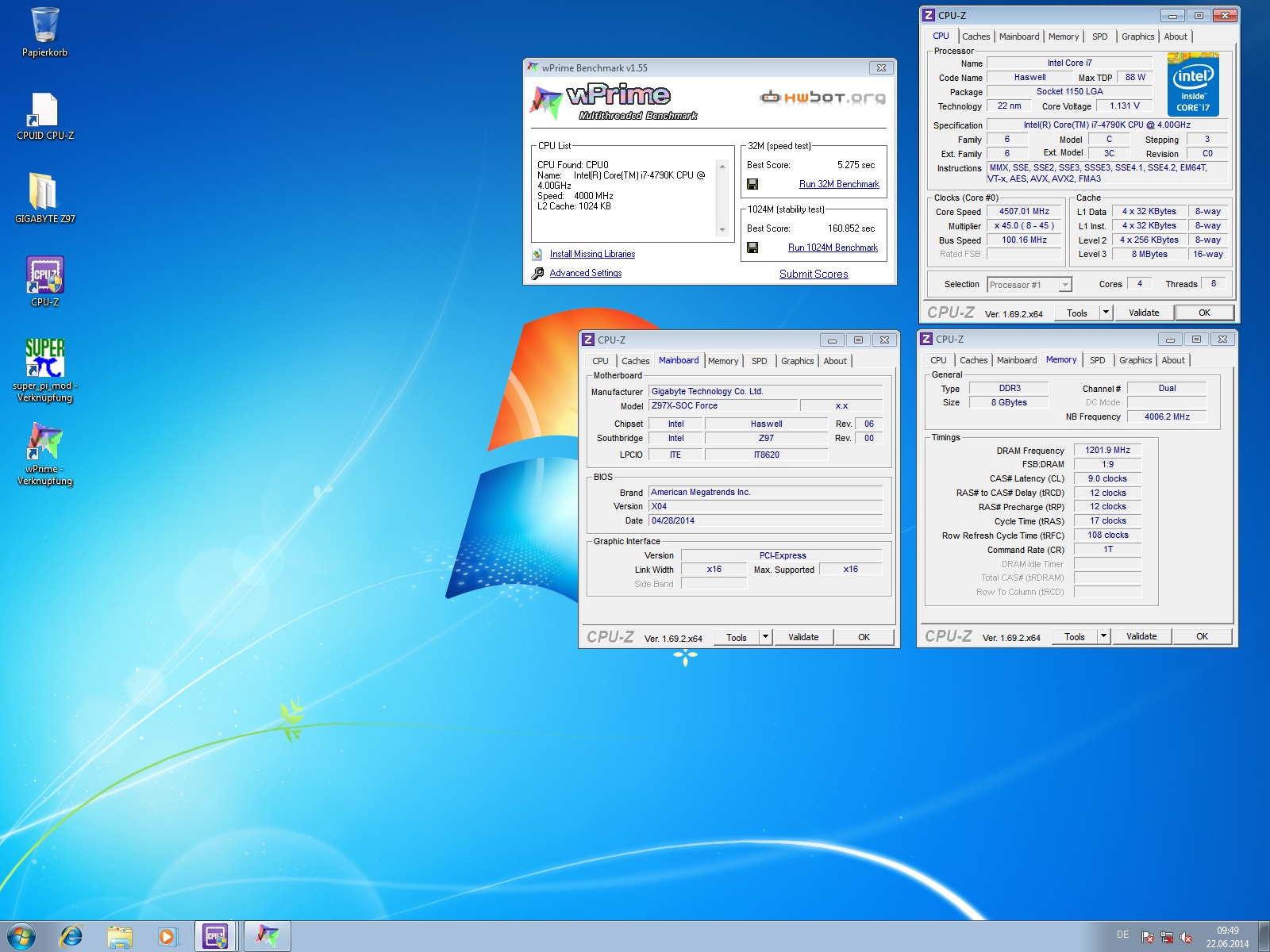This screenshot has height=952, width=1270.
Task: Click the Run 1024M Benchmark link
Action: [833, 248]
